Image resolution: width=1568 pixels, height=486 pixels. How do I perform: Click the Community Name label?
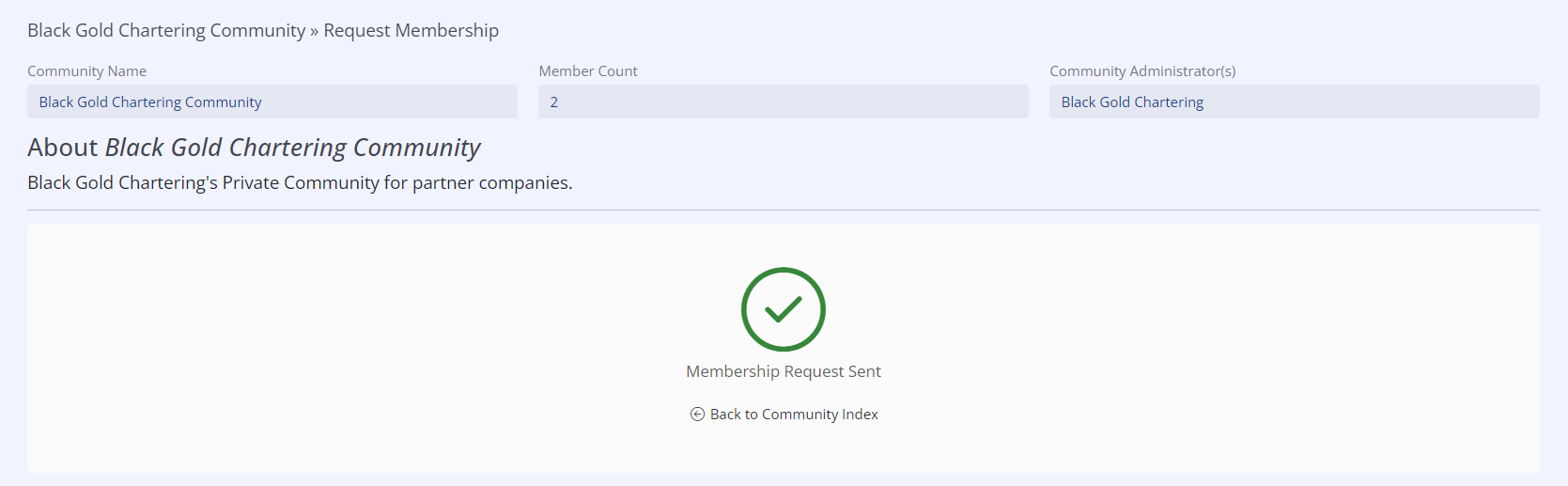(86, 71)
